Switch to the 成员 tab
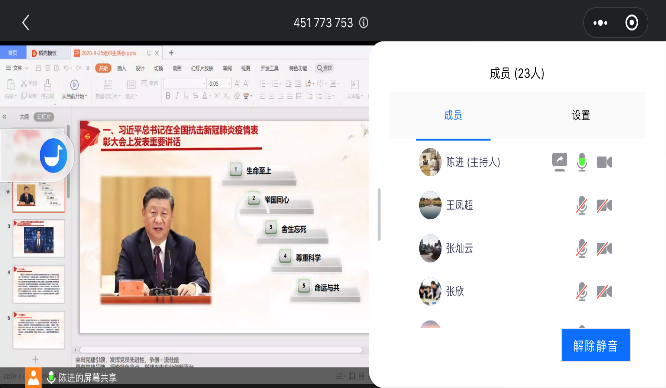This screenshot has height=388, width=666. (453, 115)
